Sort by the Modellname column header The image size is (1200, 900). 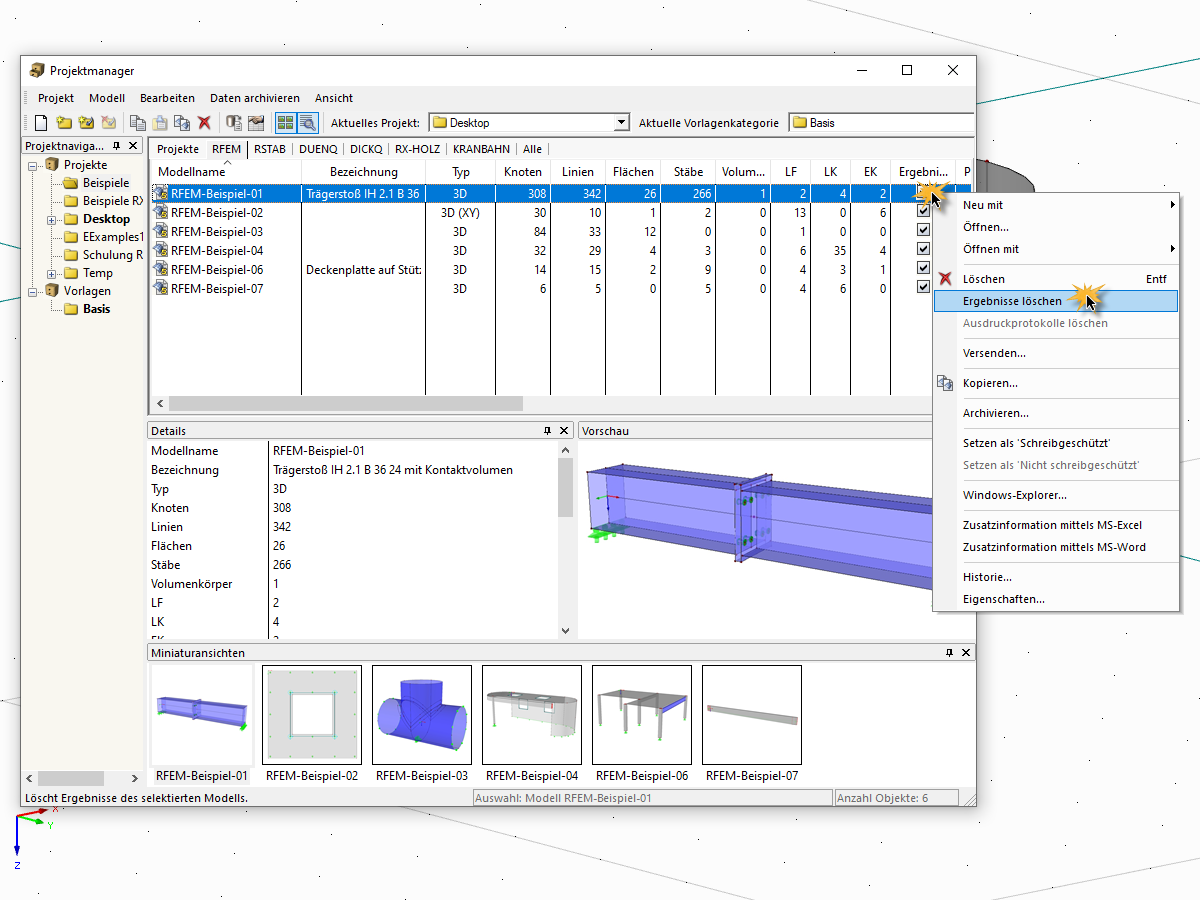226,172
